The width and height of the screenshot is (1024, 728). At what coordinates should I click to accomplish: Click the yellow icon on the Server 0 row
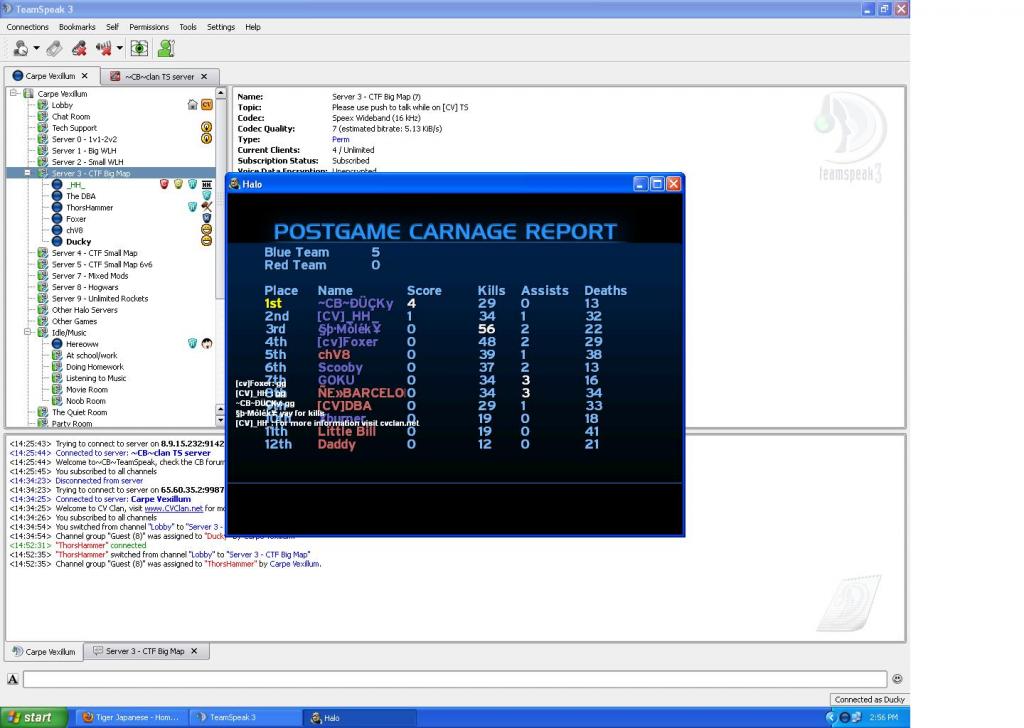[x=206, y=138]
